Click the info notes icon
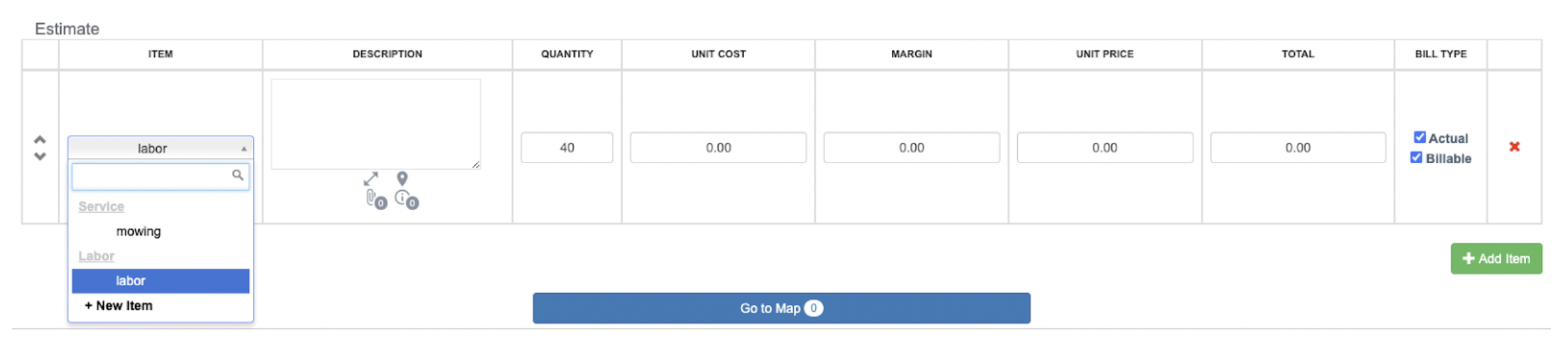 tap(403, 198)
